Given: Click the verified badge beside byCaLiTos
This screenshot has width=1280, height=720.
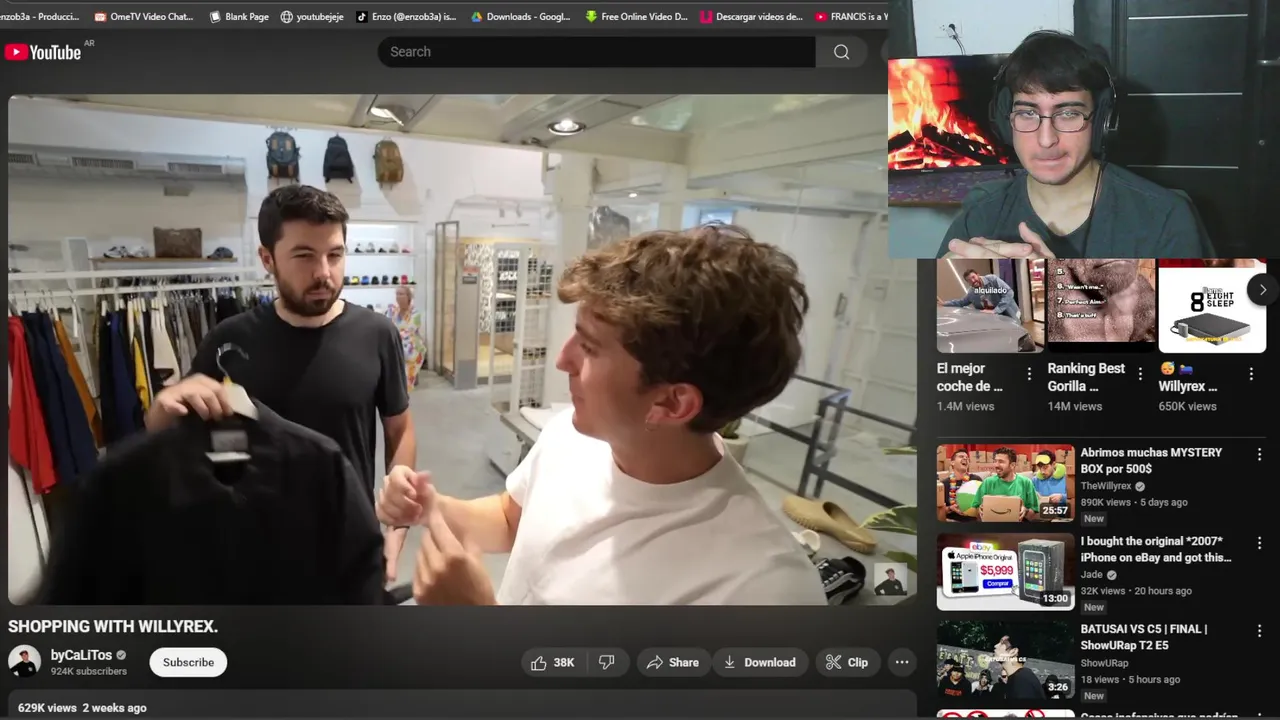Looking at the screenshot, I should (121, 655).
